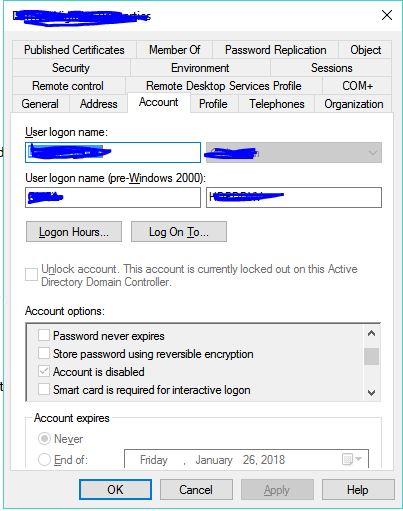Click the Cancel button
The width and height of the screenshot is (403, 511).
pyautogui.click(x=196, y=489)
